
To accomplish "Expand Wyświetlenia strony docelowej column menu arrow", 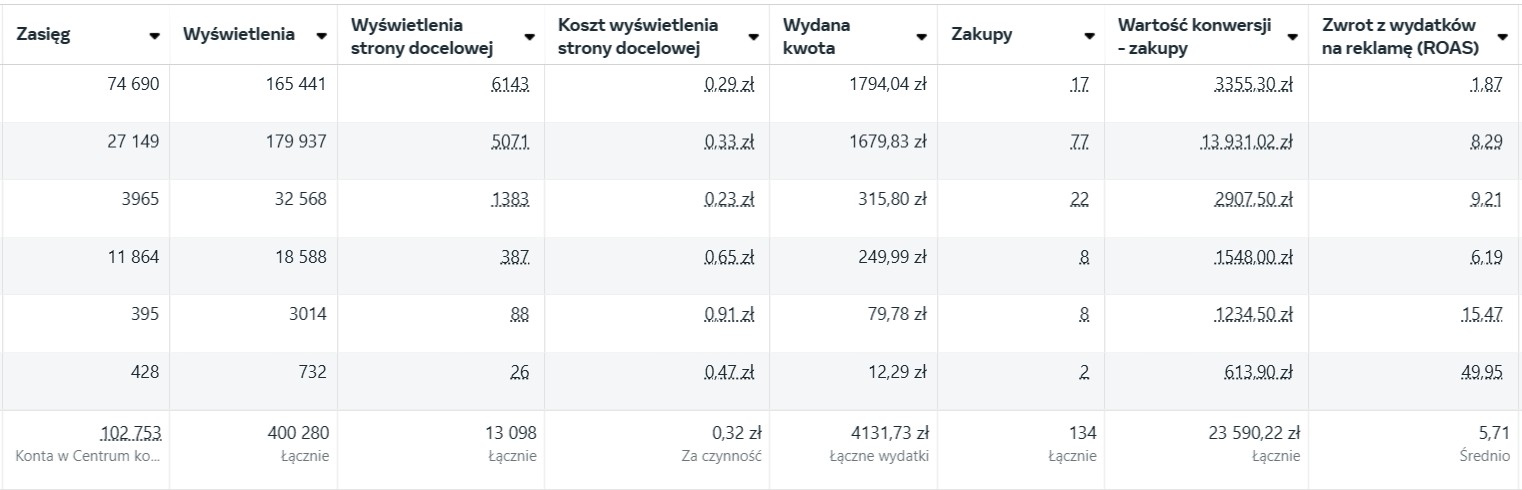I will [530, 36].
